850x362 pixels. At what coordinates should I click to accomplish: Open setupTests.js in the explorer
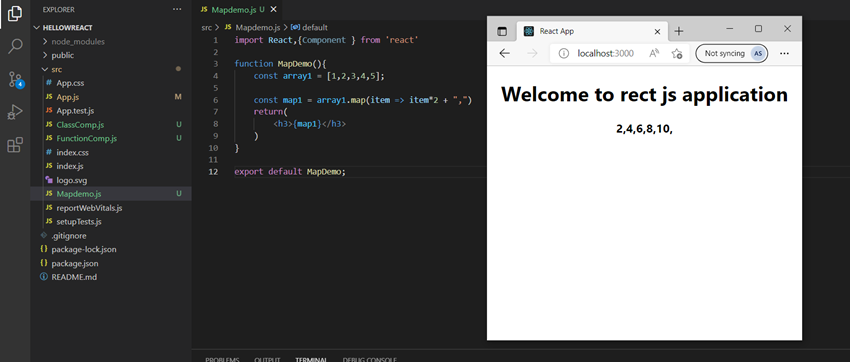[111, 222]
